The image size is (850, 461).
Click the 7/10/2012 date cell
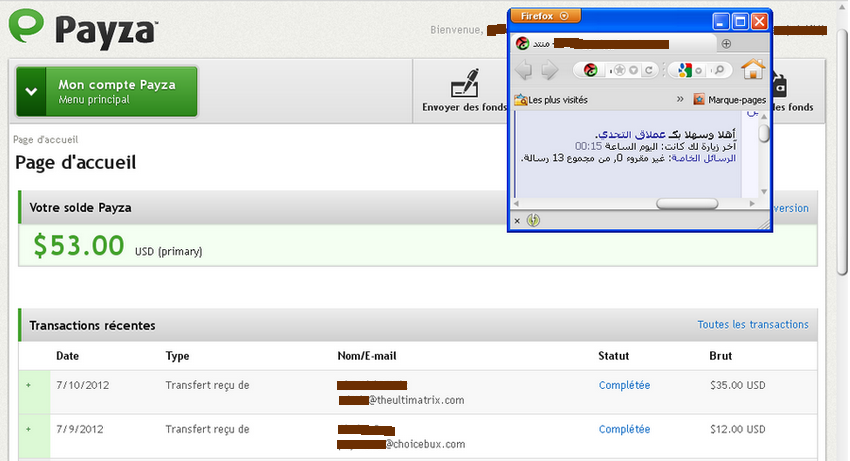(x=82, y=385)
